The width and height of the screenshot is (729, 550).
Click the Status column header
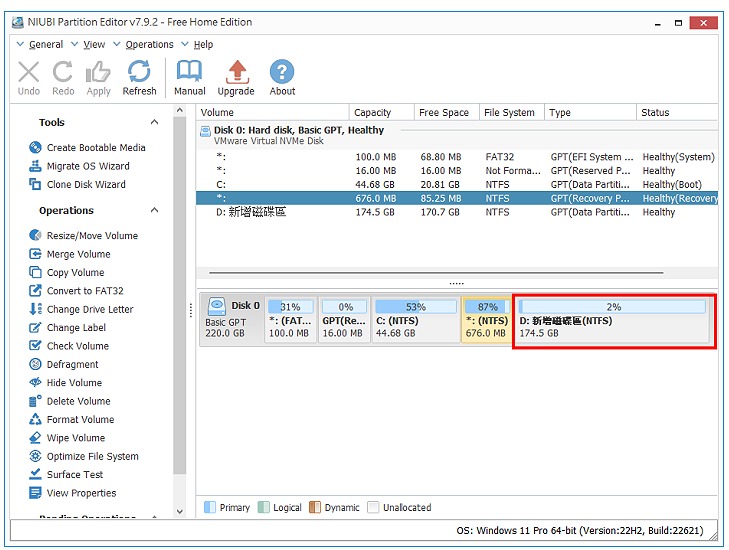(x=677, y=113)
